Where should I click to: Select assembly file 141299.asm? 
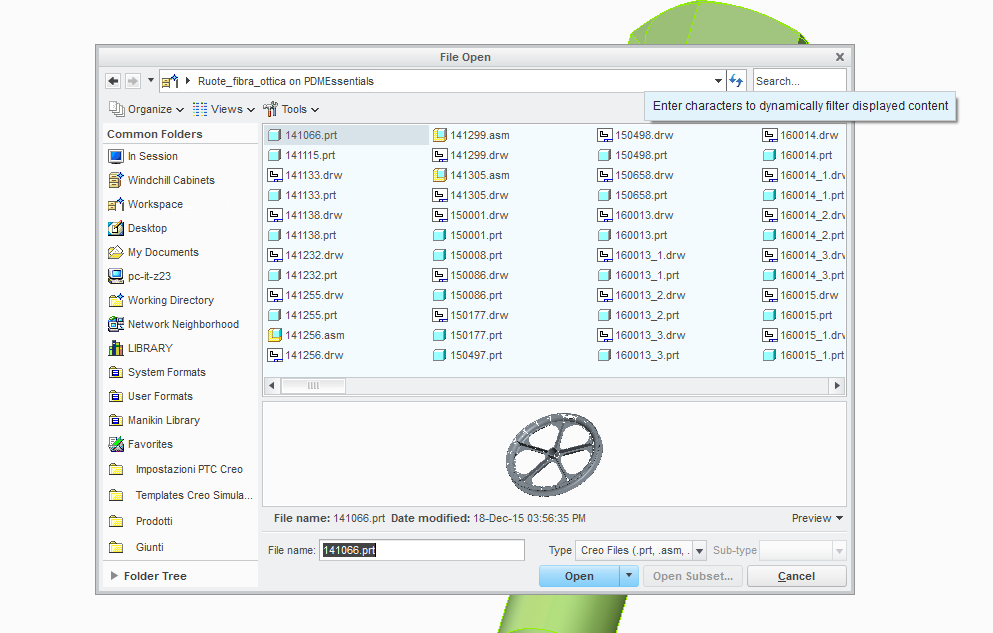[471, 135]
